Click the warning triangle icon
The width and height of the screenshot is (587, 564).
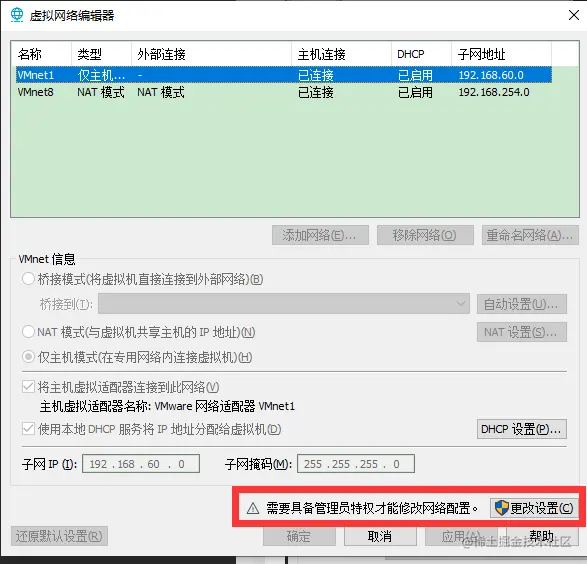pyautogui.click(x=253, y=508)
